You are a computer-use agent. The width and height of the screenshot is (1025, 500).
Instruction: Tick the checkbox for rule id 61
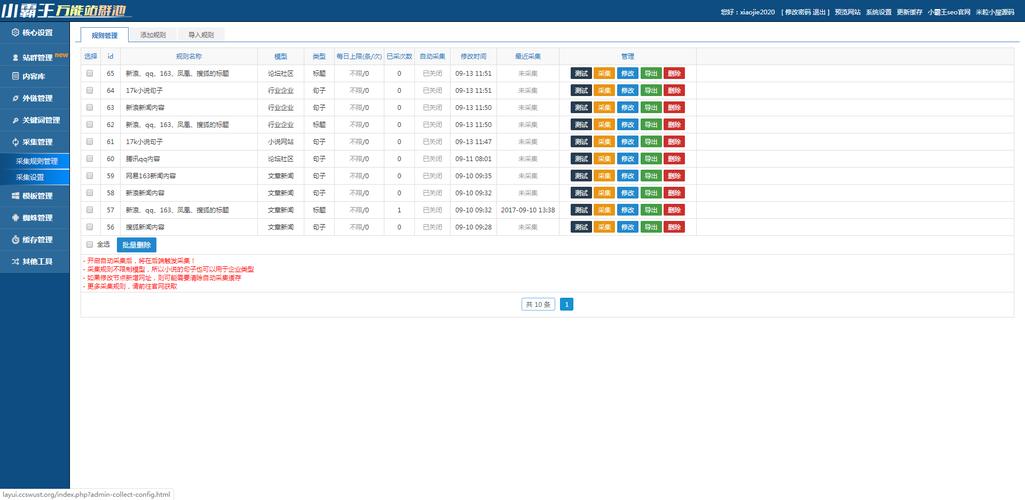(x=90, y=141)
